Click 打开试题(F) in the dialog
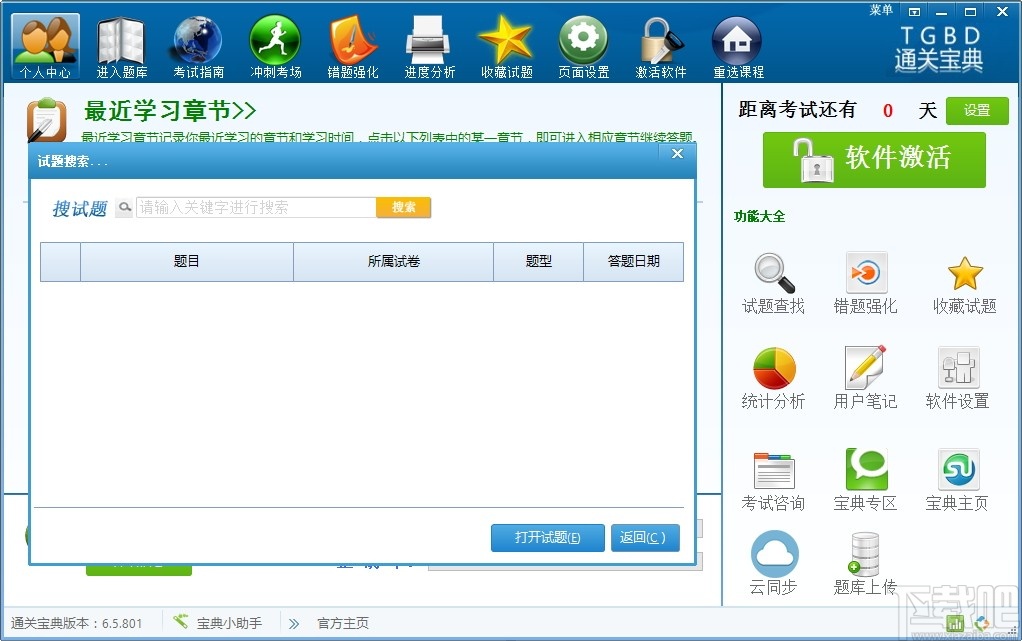This screenshot has width=1022, height=641. click(x=547, y=537)
